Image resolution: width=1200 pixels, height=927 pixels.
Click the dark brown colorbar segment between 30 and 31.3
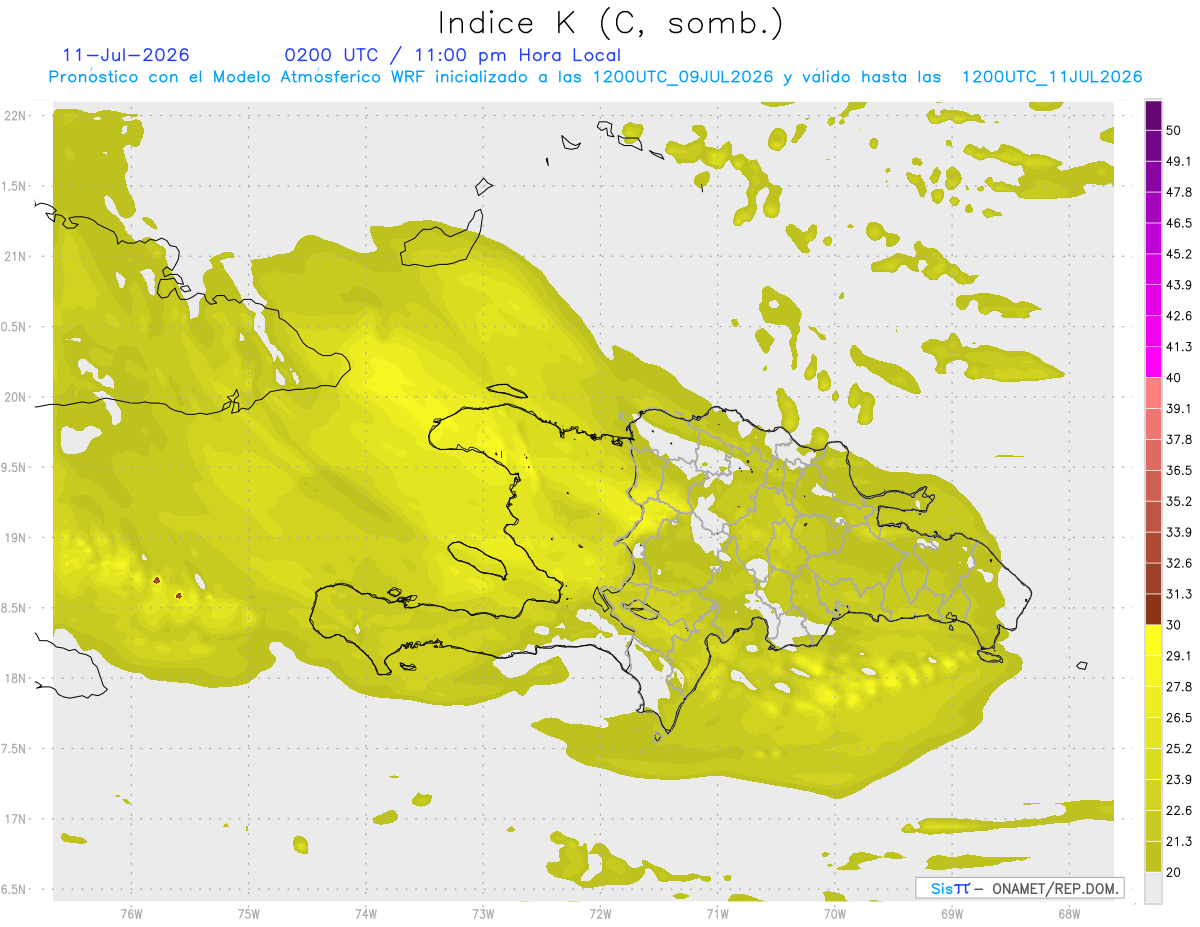pos(1153,609)
